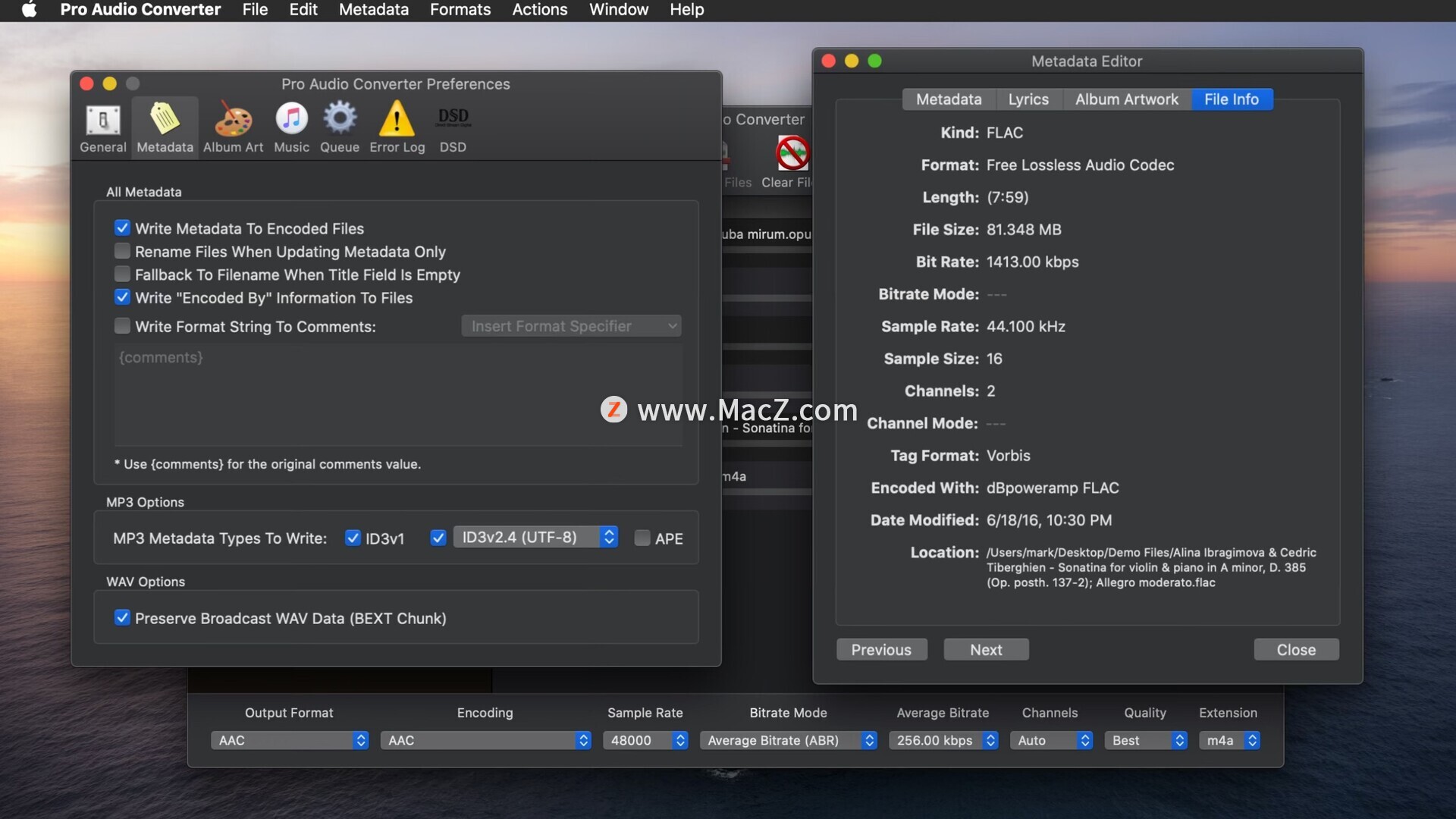Close the Preferences window with red button
Screen dimensions: 1456x819
point(86,83)
